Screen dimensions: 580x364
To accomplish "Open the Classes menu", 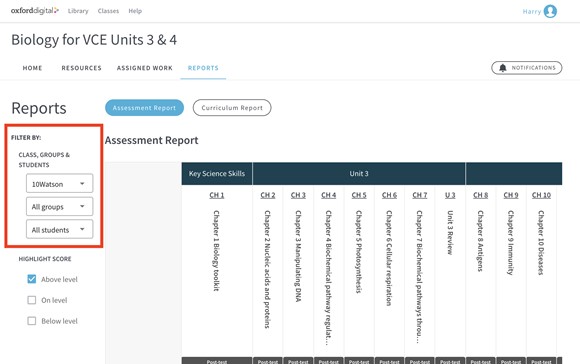I will [108, 11].
